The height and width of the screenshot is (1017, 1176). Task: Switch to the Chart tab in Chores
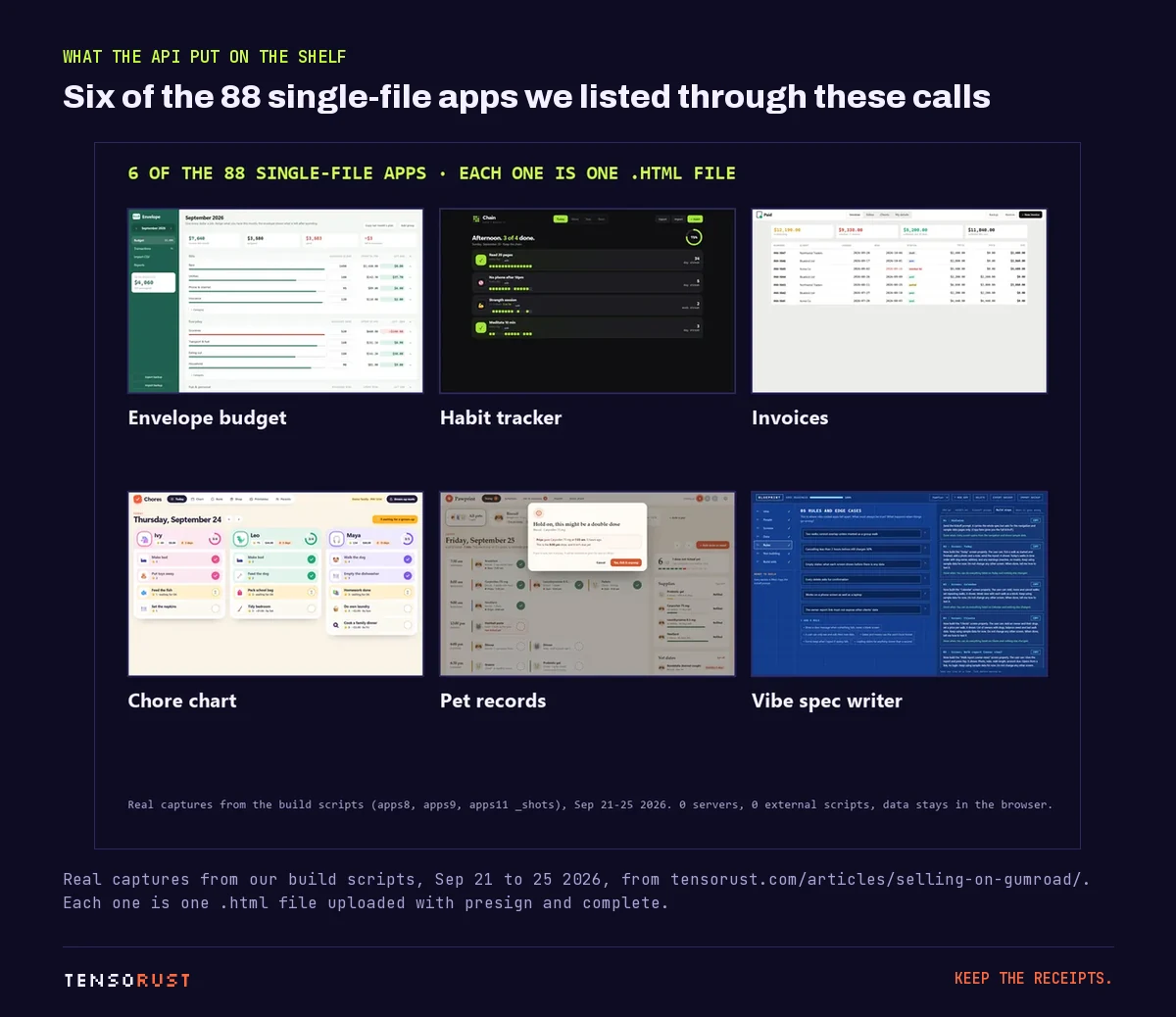coord(198,500)
